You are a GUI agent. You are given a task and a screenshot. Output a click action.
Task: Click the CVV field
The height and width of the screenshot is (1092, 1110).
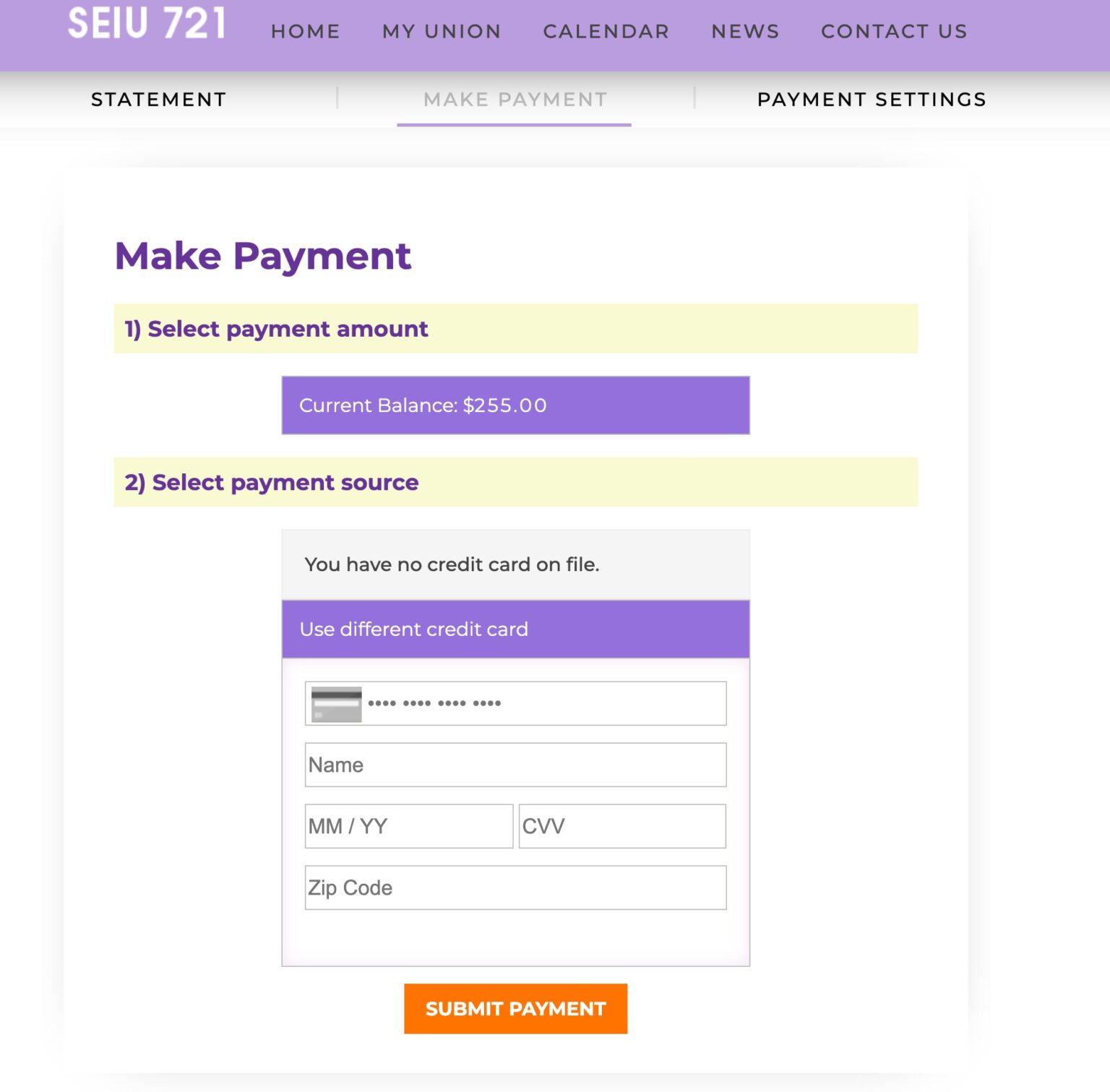pos(622,826)
